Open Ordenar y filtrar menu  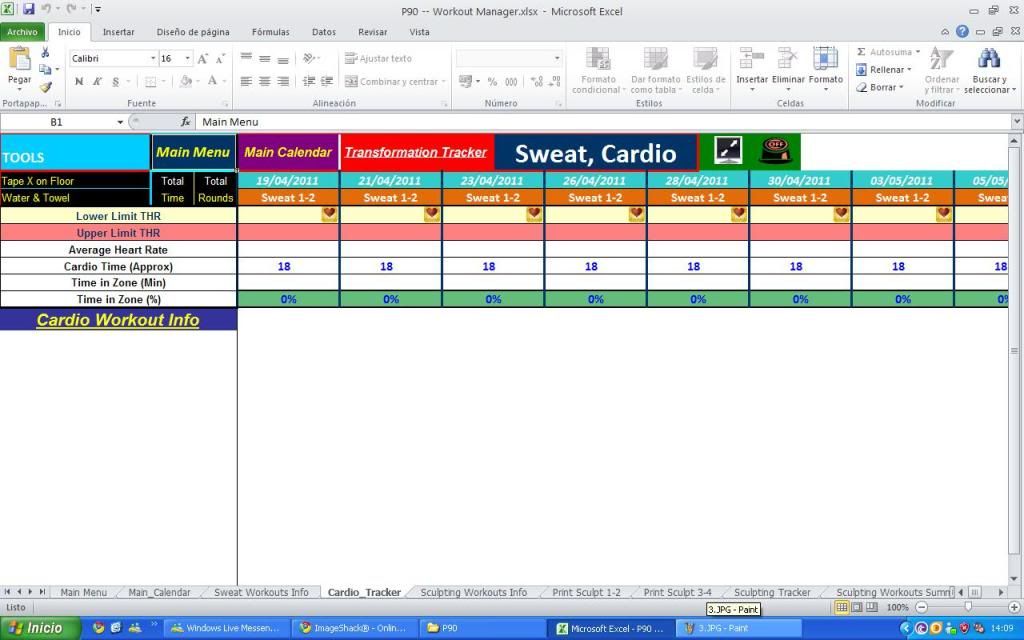point(942,71)
